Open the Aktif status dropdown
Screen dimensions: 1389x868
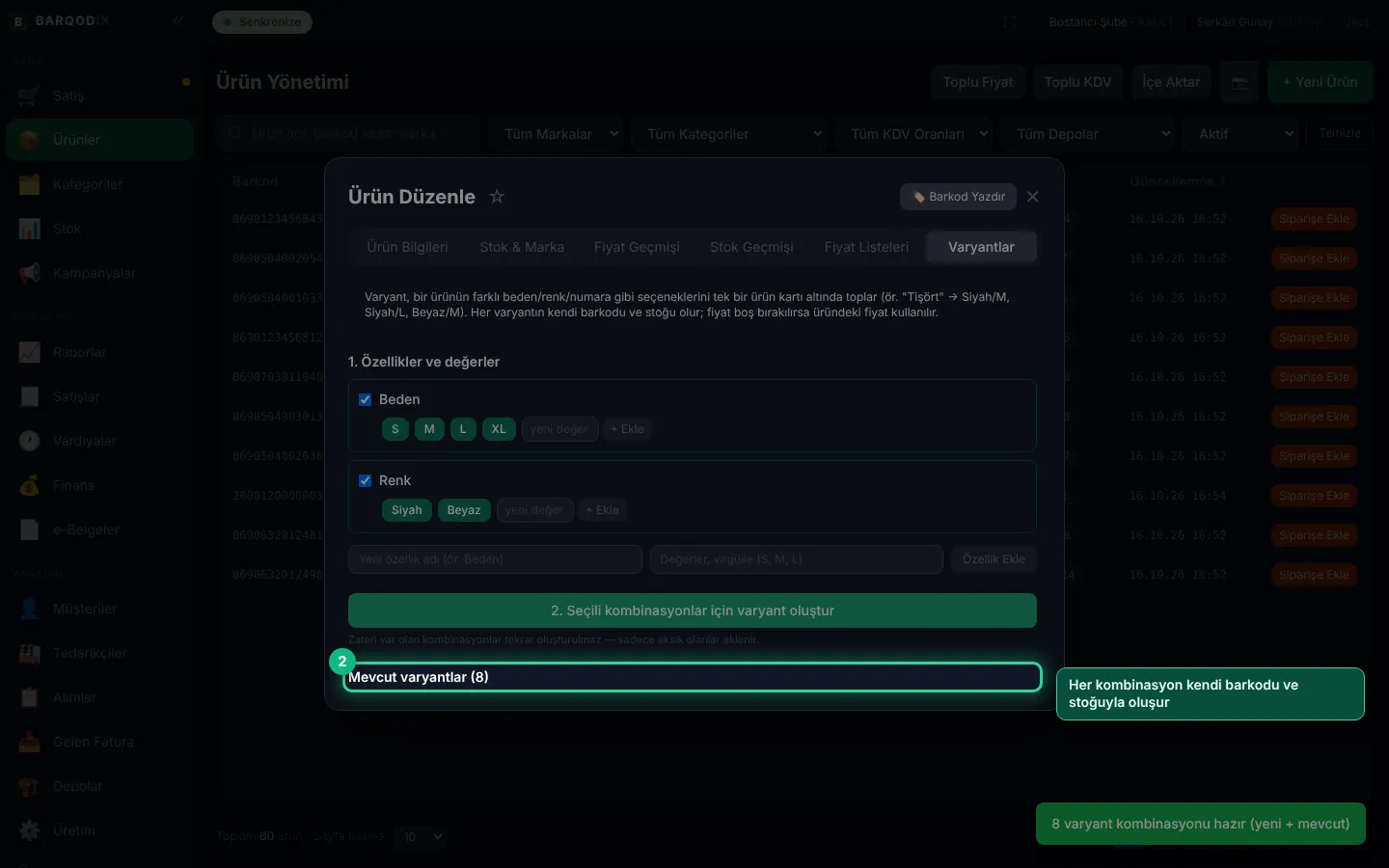(x=1241, y=134)
